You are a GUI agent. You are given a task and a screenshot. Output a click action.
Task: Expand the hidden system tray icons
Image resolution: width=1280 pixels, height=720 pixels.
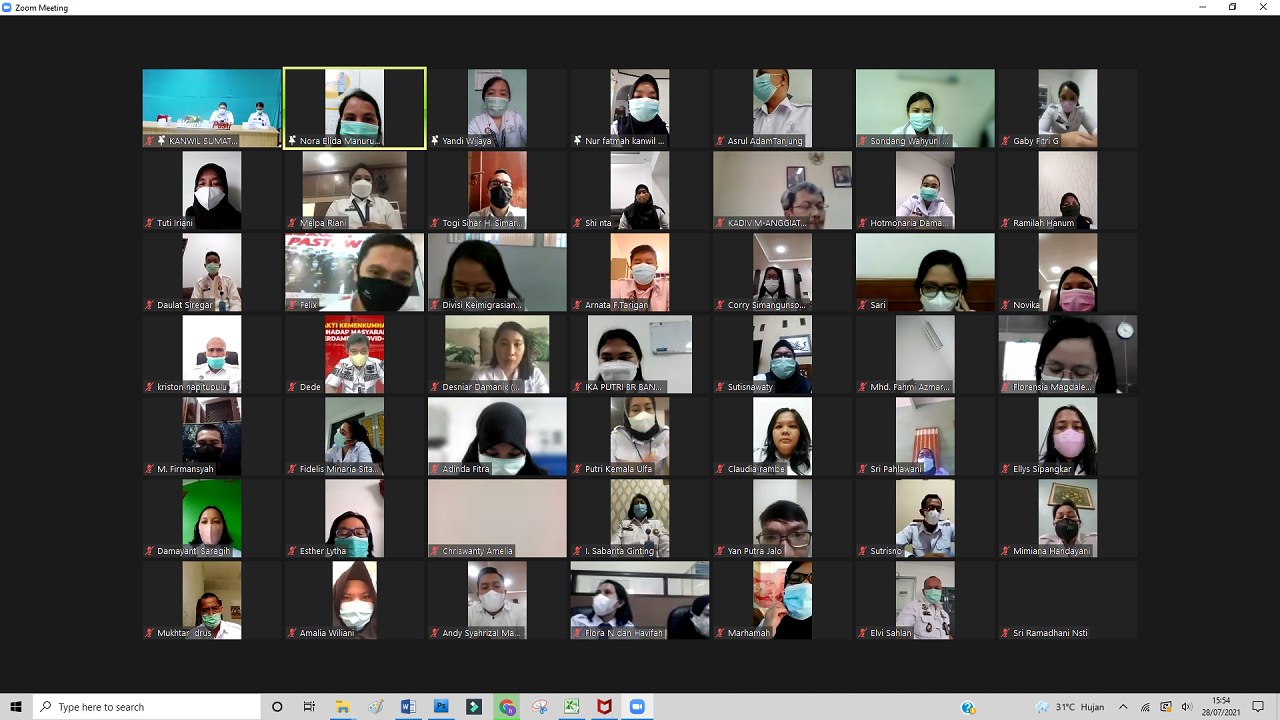(1123, 707)
